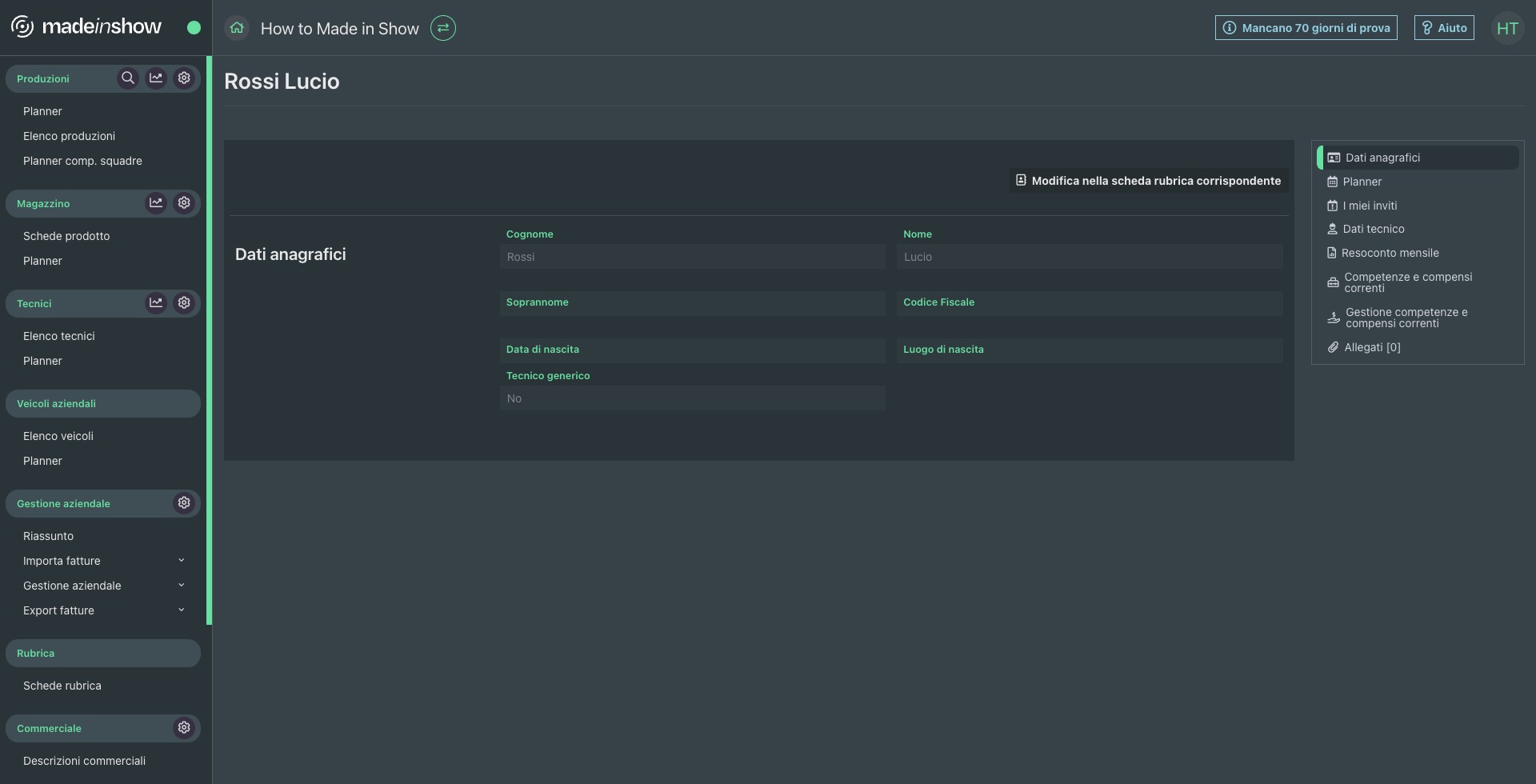Open Commerciale settings gear icon
The width and height of the screenshot is (1536, 784).
tap(184, 728)
